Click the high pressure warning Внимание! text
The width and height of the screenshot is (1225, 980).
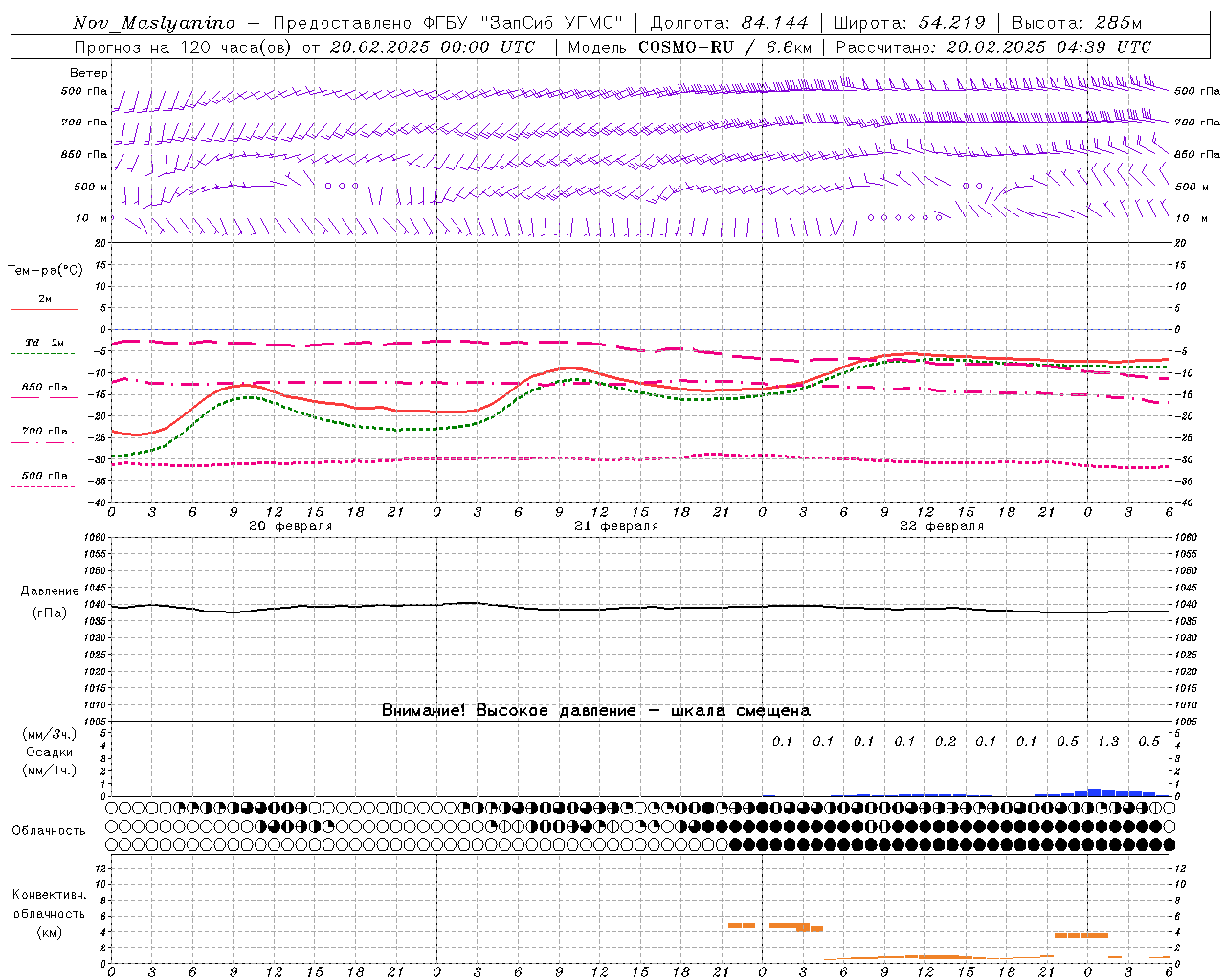click(596, 710)
